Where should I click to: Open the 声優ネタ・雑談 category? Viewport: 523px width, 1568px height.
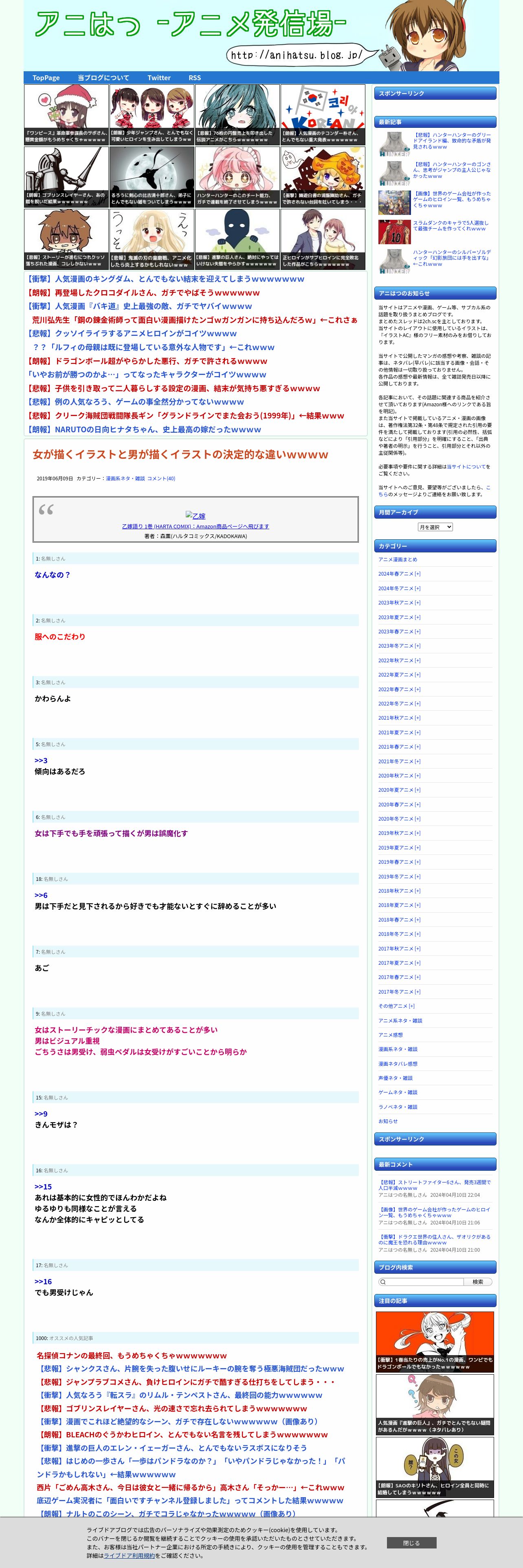click(395, 1078)
